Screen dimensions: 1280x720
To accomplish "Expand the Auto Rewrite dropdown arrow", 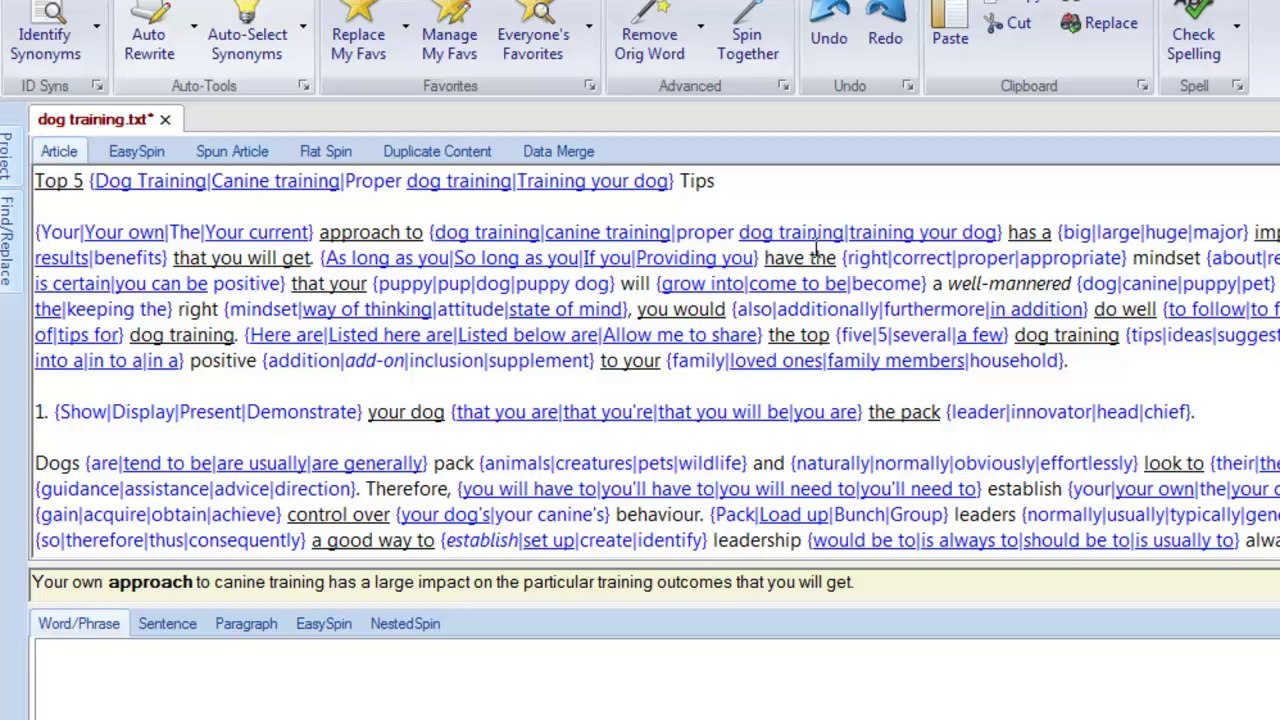I will tap(194, 25).
